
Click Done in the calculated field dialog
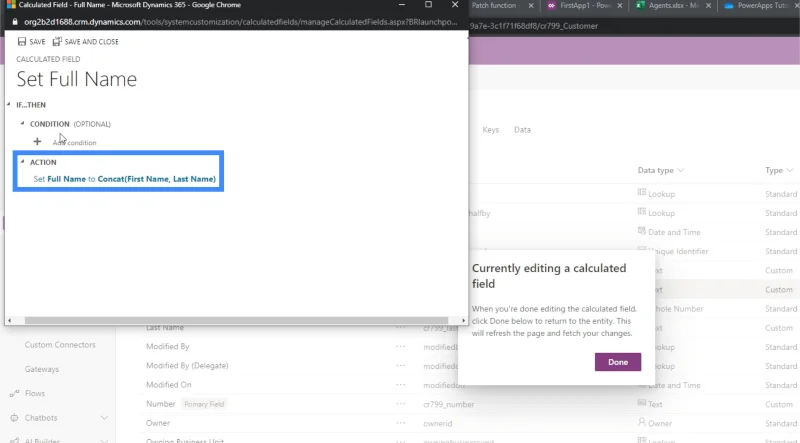click(617, 362)
